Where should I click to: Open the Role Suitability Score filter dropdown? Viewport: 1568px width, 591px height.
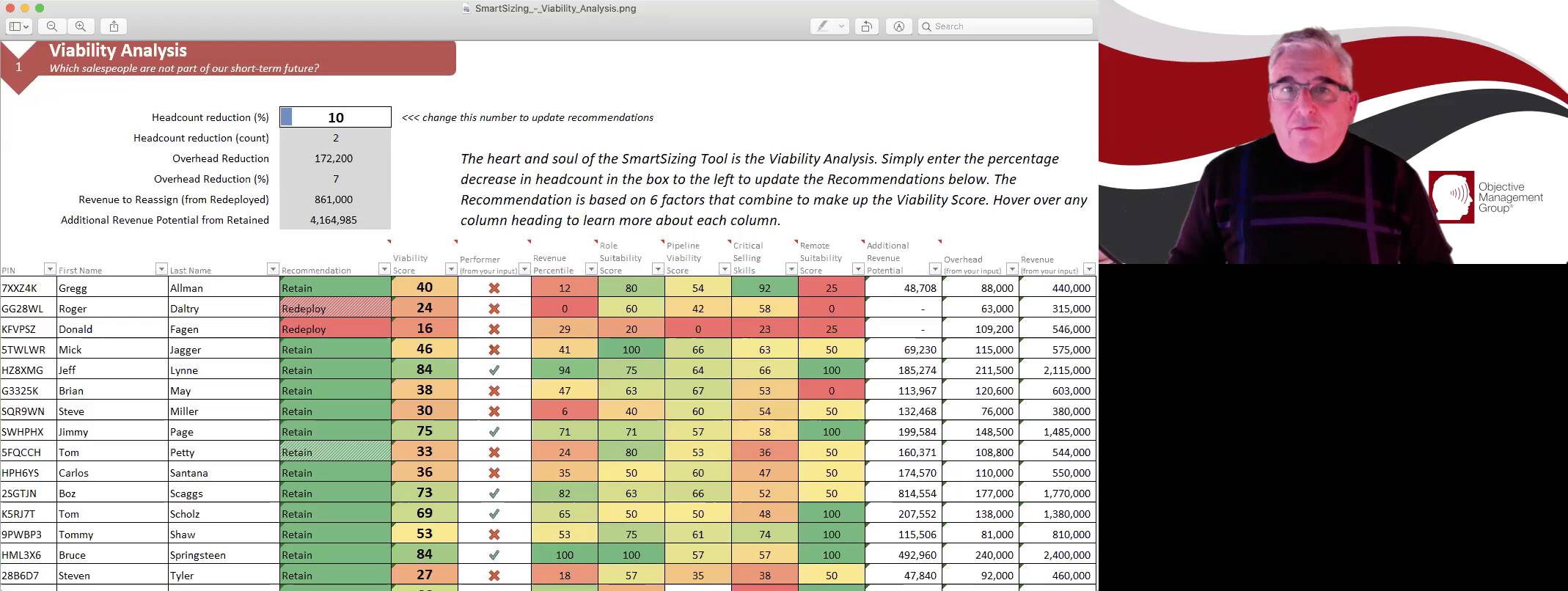(658, 269)
